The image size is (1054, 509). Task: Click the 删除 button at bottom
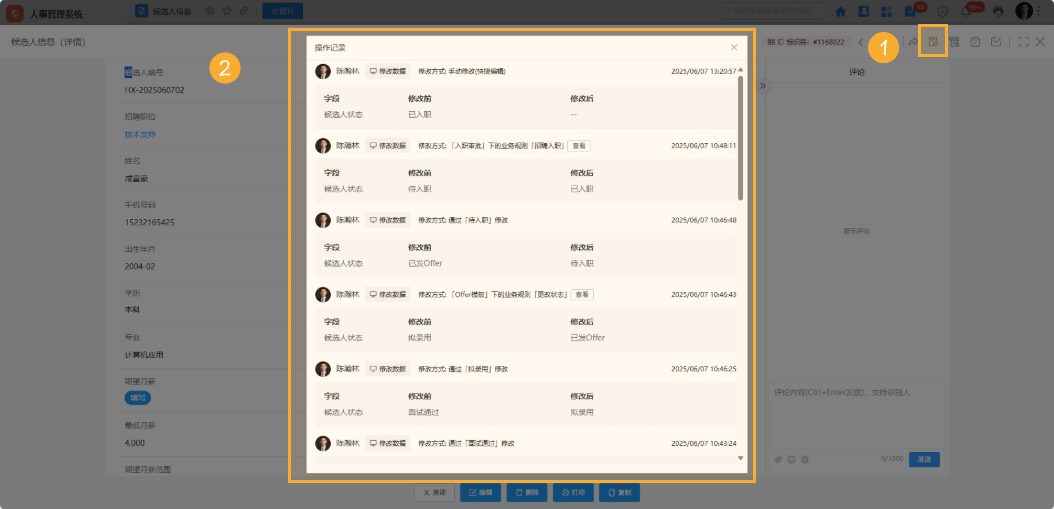(x=527, y=493)
